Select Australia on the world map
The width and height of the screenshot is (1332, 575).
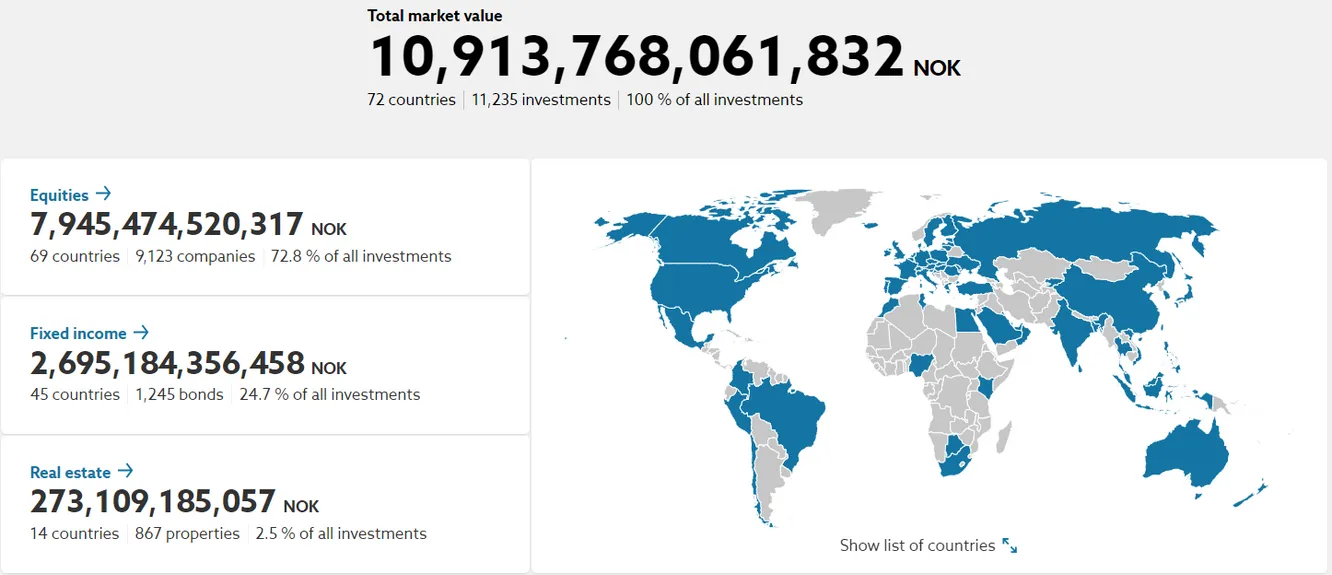pos(1185,458)
